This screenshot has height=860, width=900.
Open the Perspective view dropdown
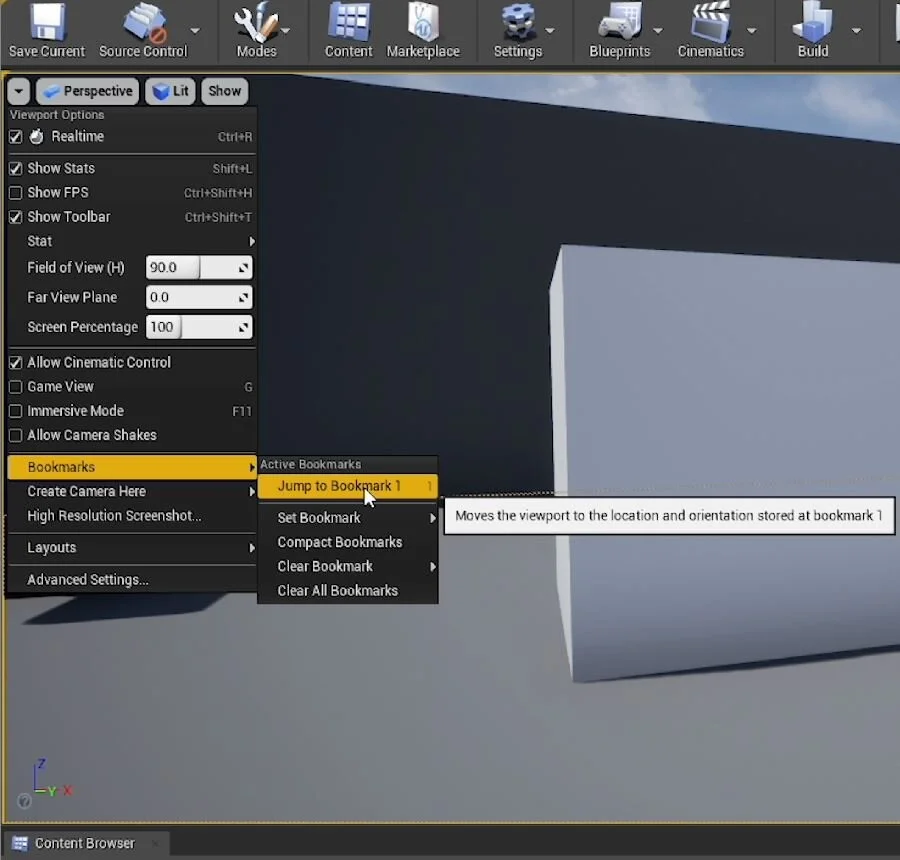(x=87, y=91)
